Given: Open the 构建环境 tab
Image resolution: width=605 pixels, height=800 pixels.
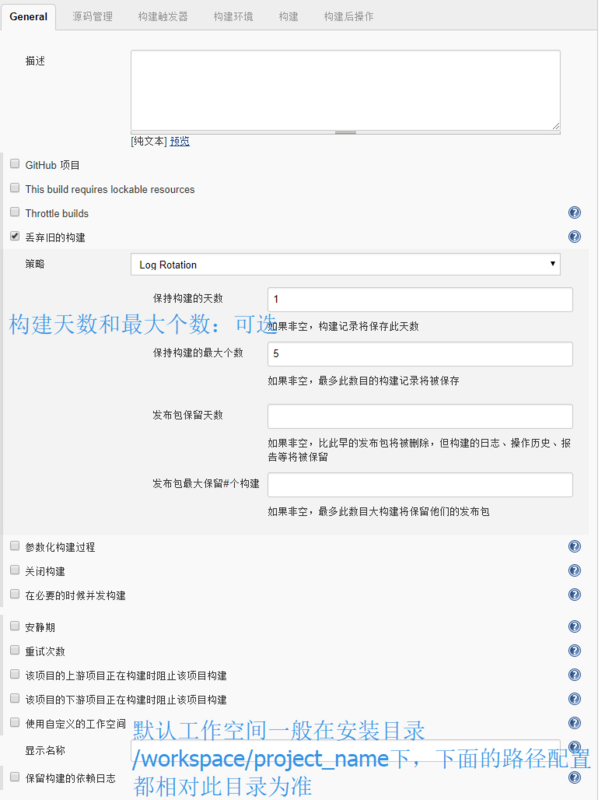Looking at the screenshot, I should [x=233, y=16].
